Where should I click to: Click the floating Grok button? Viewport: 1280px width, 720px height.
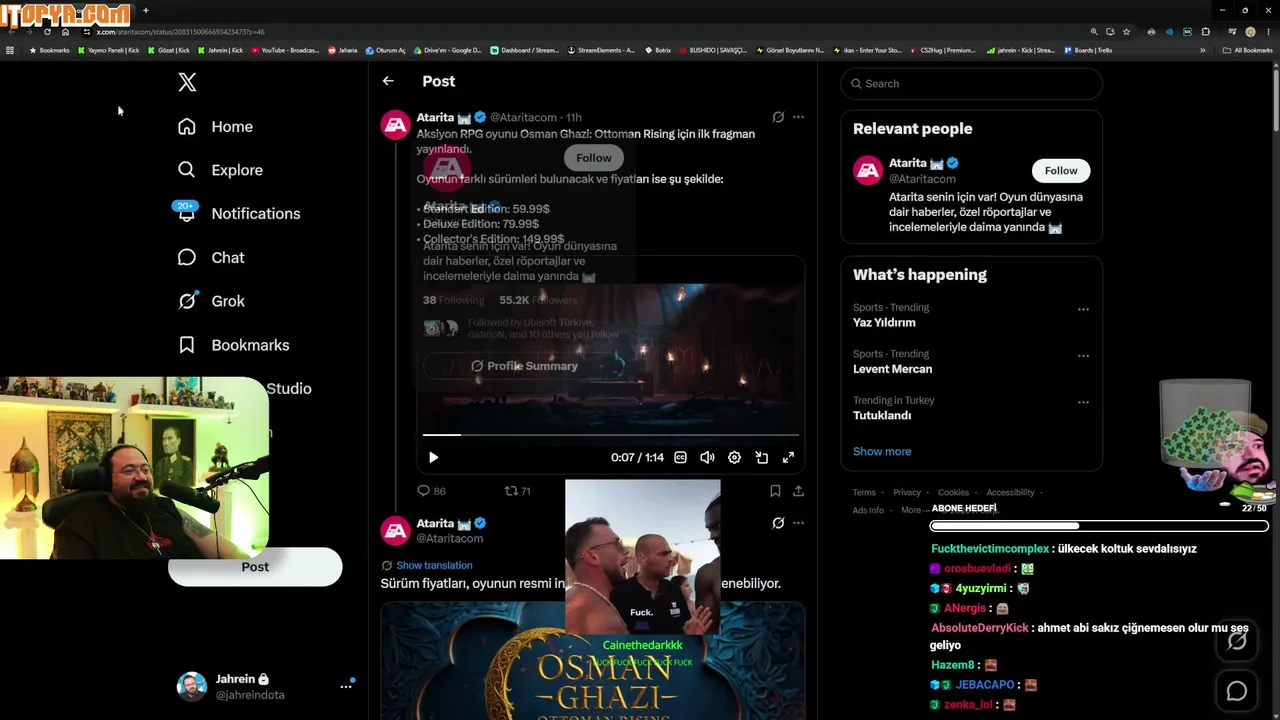(x=1237, y=642)
